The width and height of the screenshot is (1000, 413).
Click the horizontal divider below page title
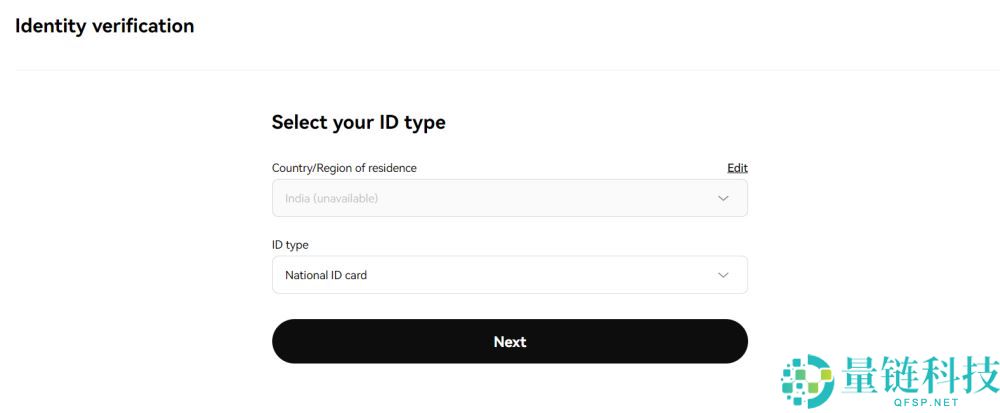pos(500,70)
